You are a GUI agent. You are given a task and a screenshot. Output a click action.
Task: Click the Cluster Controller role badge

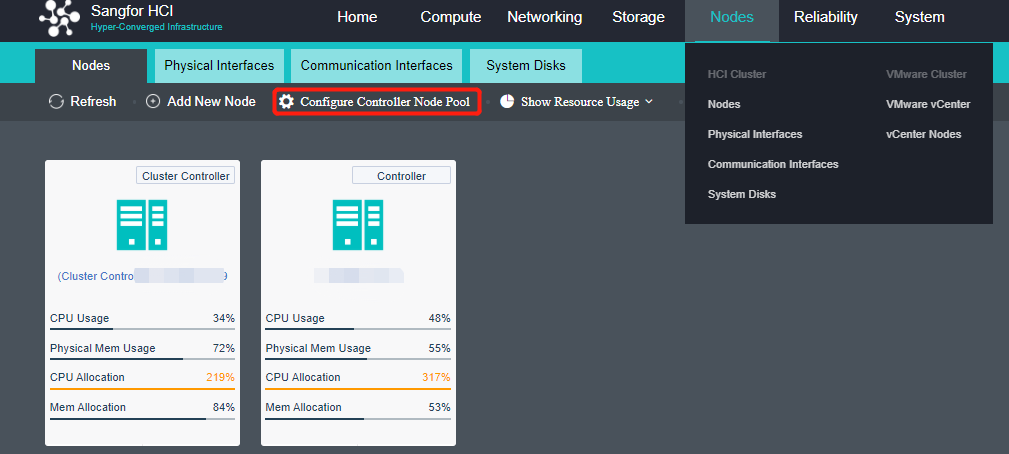[186, 176]
